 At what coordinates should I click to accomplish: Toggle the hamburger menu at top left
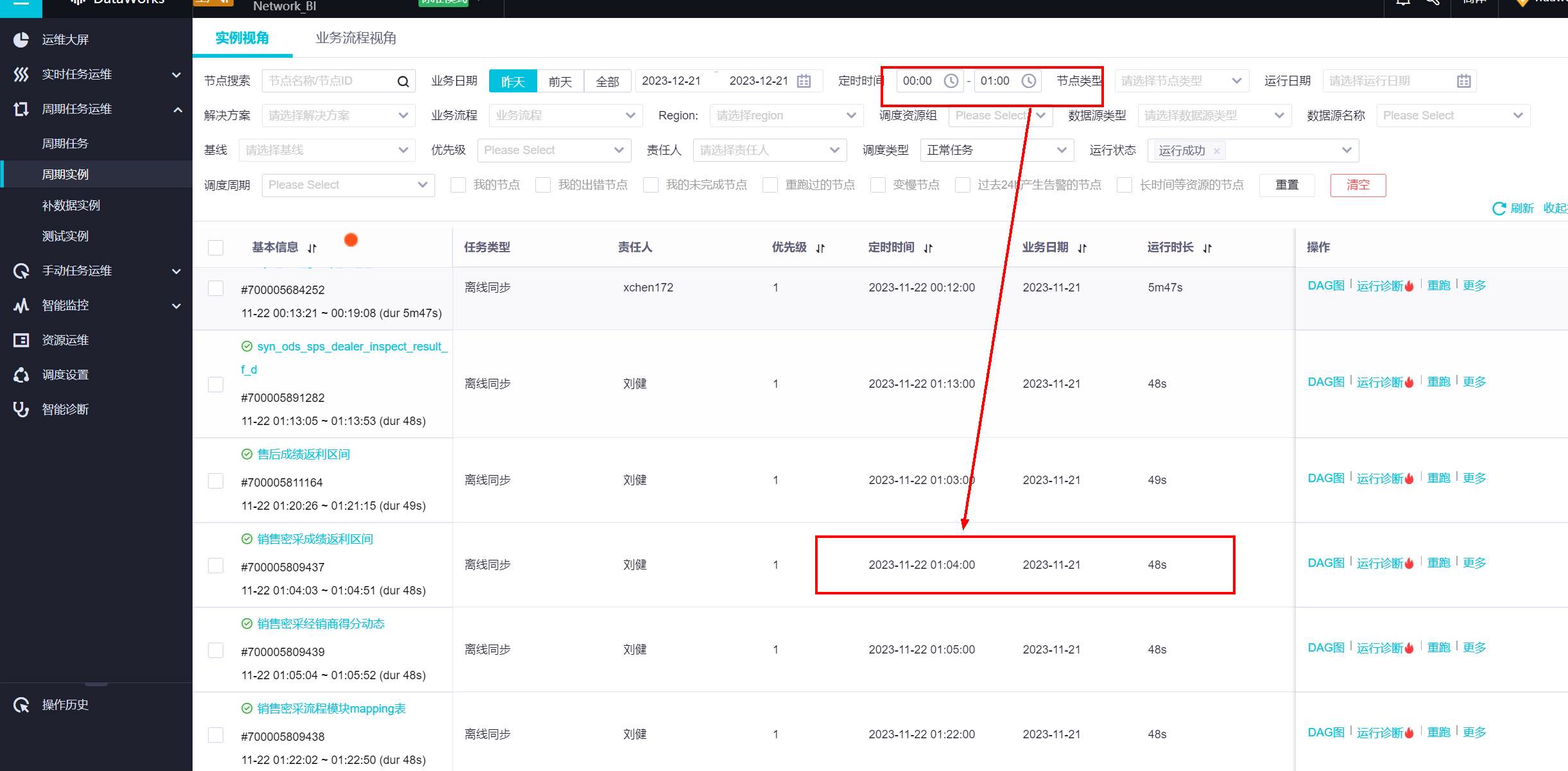(21, 3)
